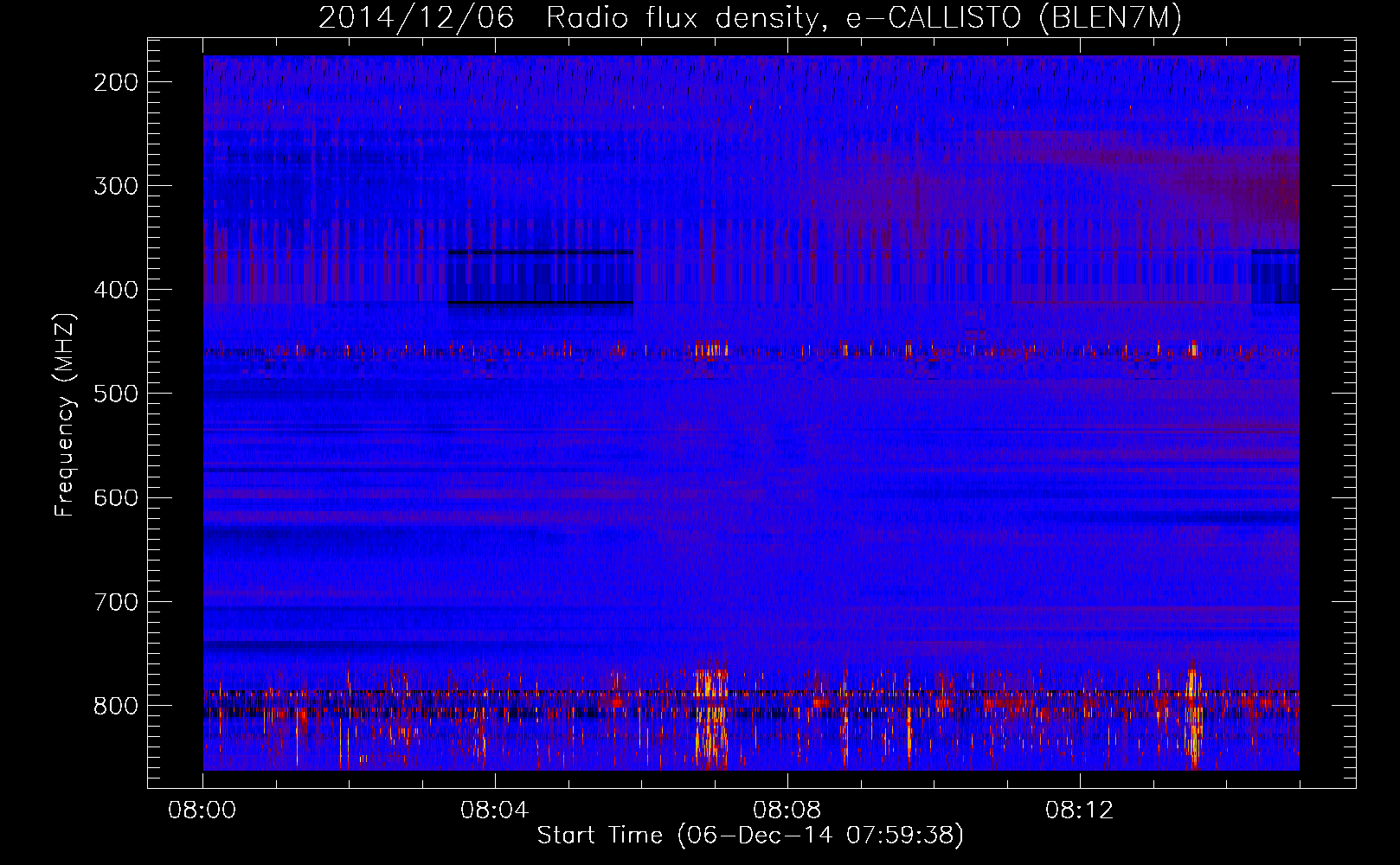Click the dark band between 08:04 and 08:06 near 400 MHz
The width and height of the screenshot is (1400, 865).
(541, 278)
